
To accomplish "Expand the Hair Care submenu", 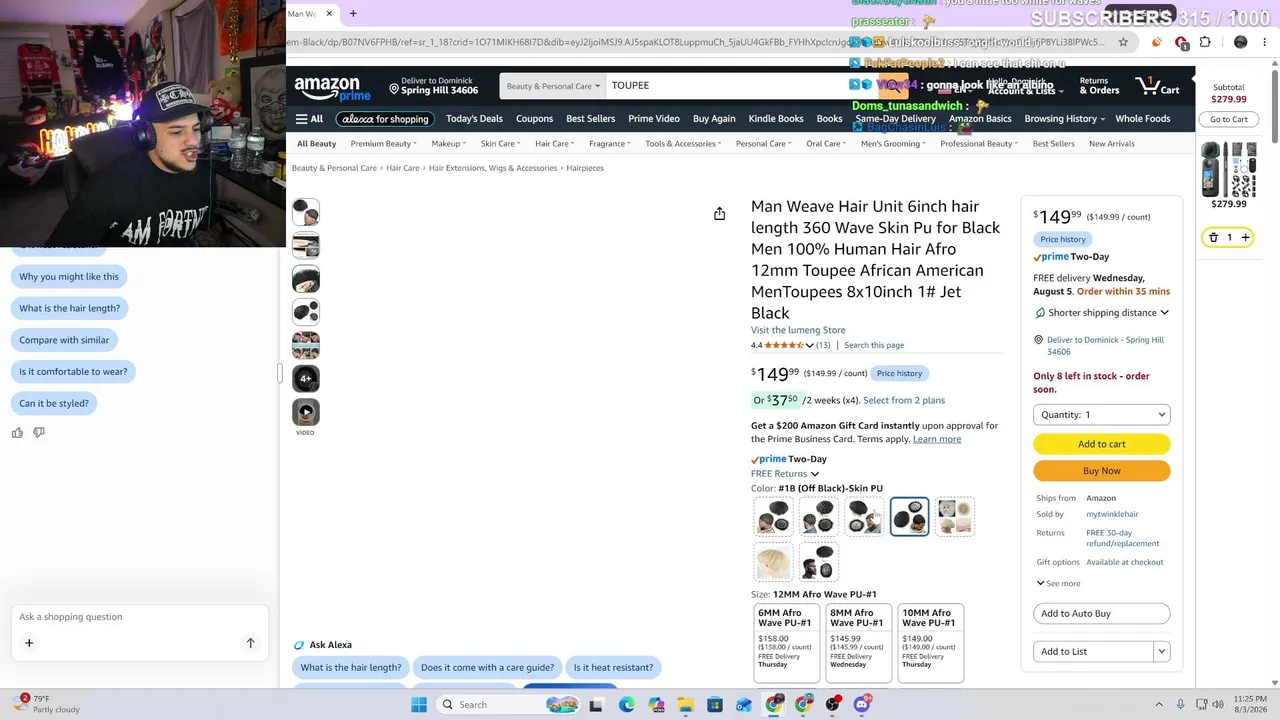I will [555, 144].
